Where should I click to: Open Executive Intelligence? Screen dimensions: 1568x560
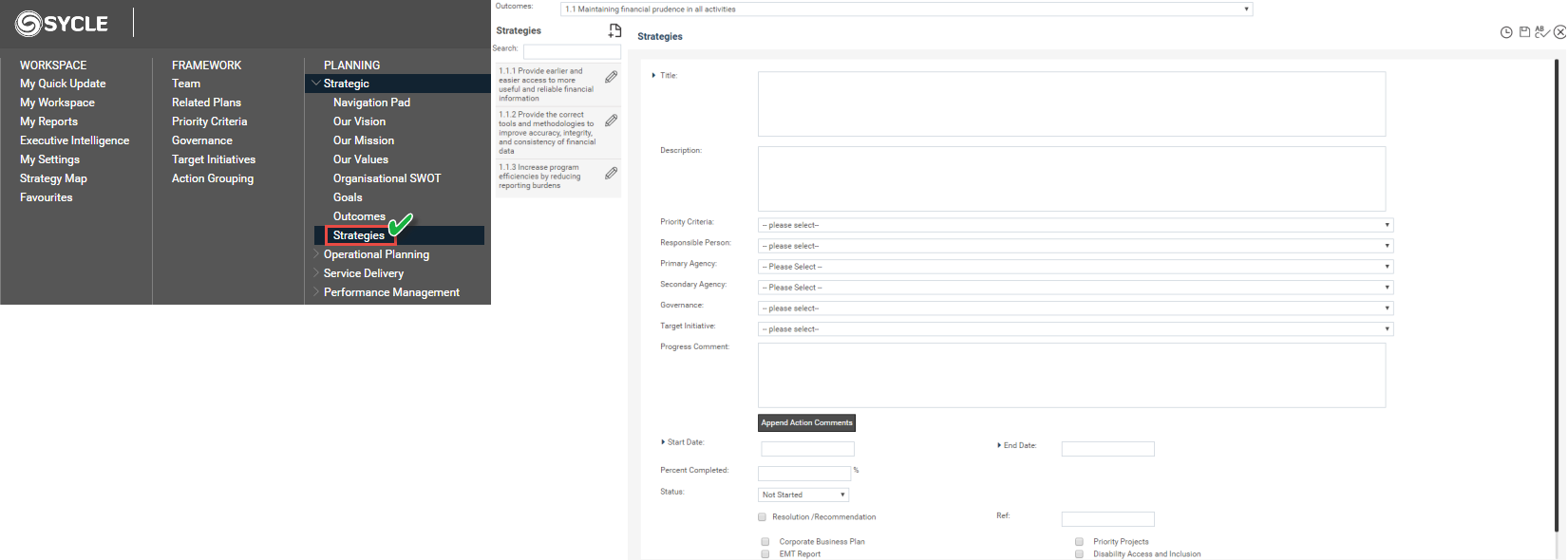click(x=74, y=140)
